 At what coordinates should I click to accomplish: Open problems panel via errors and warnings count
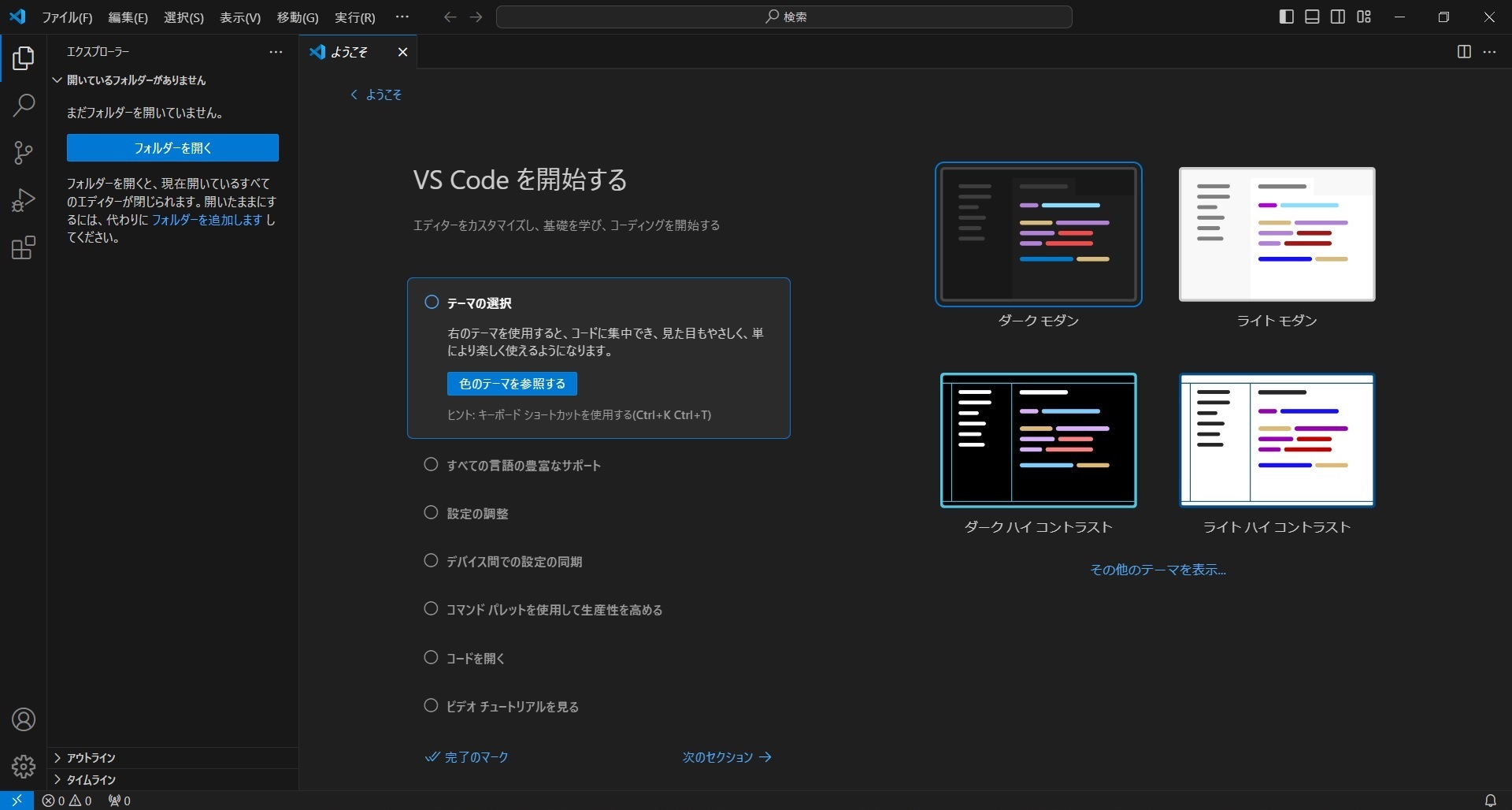(x=67, y=801)
